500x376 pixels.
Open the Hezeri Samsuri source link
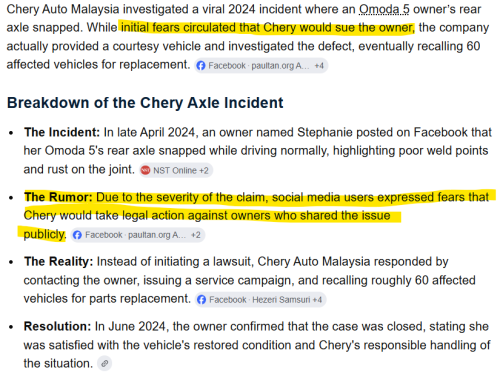pos(281,300)
